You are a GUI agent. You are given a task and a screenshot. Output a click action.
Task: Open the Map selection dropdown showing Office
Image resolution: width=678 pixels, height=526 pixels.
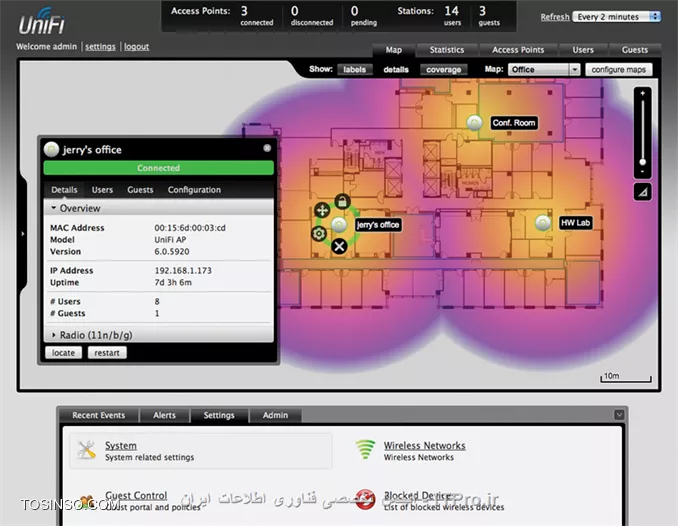coord(544,70)
